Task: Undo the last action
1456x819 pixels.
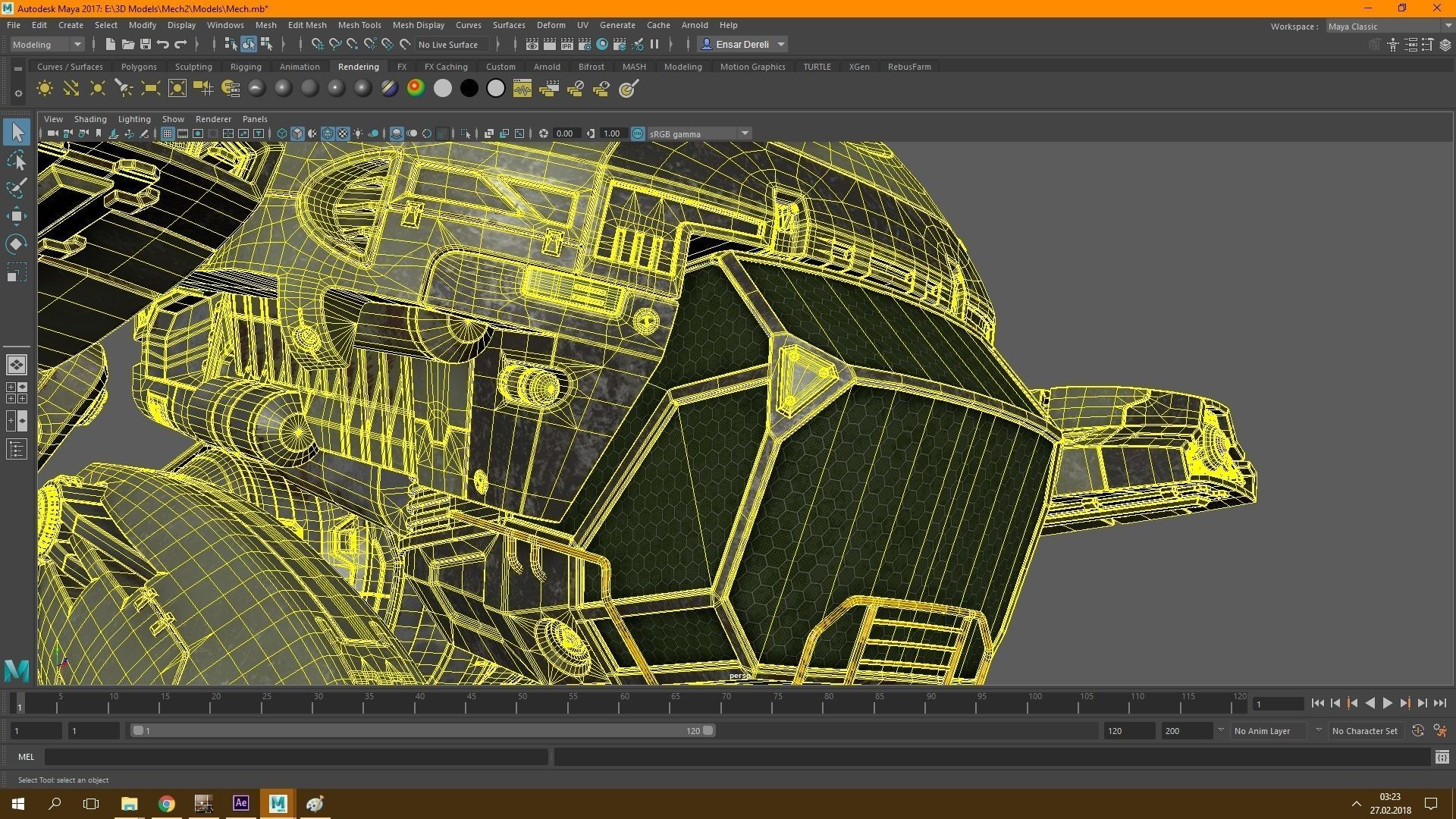Action: pyautogui.click(x=163, y=45)
